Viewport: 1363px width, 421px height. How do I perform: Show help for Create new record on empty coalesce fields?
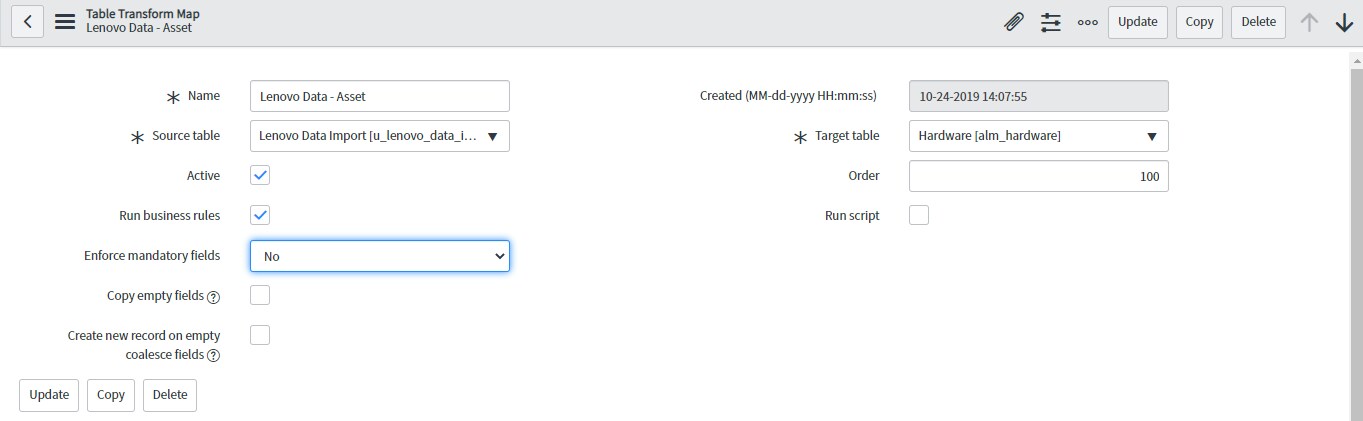pyautogui.click(x=213, y=356)
